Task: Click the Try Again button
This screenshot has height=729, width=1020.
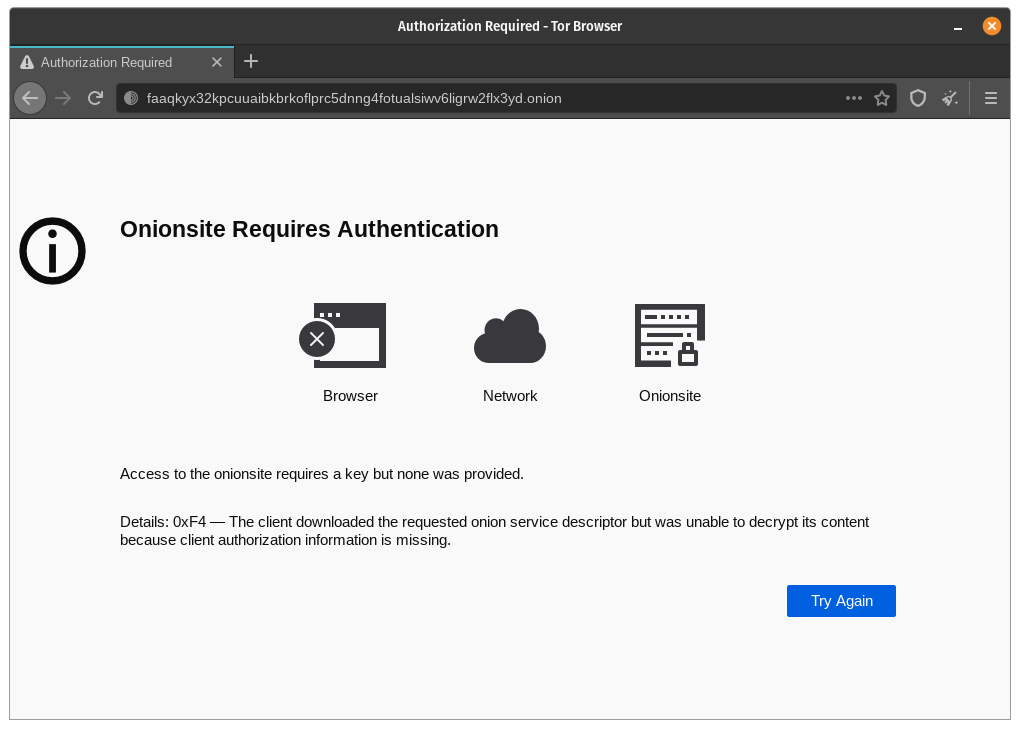Action: [840, 601]
